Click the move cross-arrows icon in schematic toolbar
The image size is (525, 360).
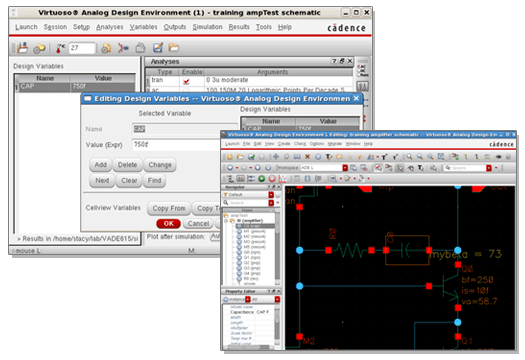click(276, 156)
